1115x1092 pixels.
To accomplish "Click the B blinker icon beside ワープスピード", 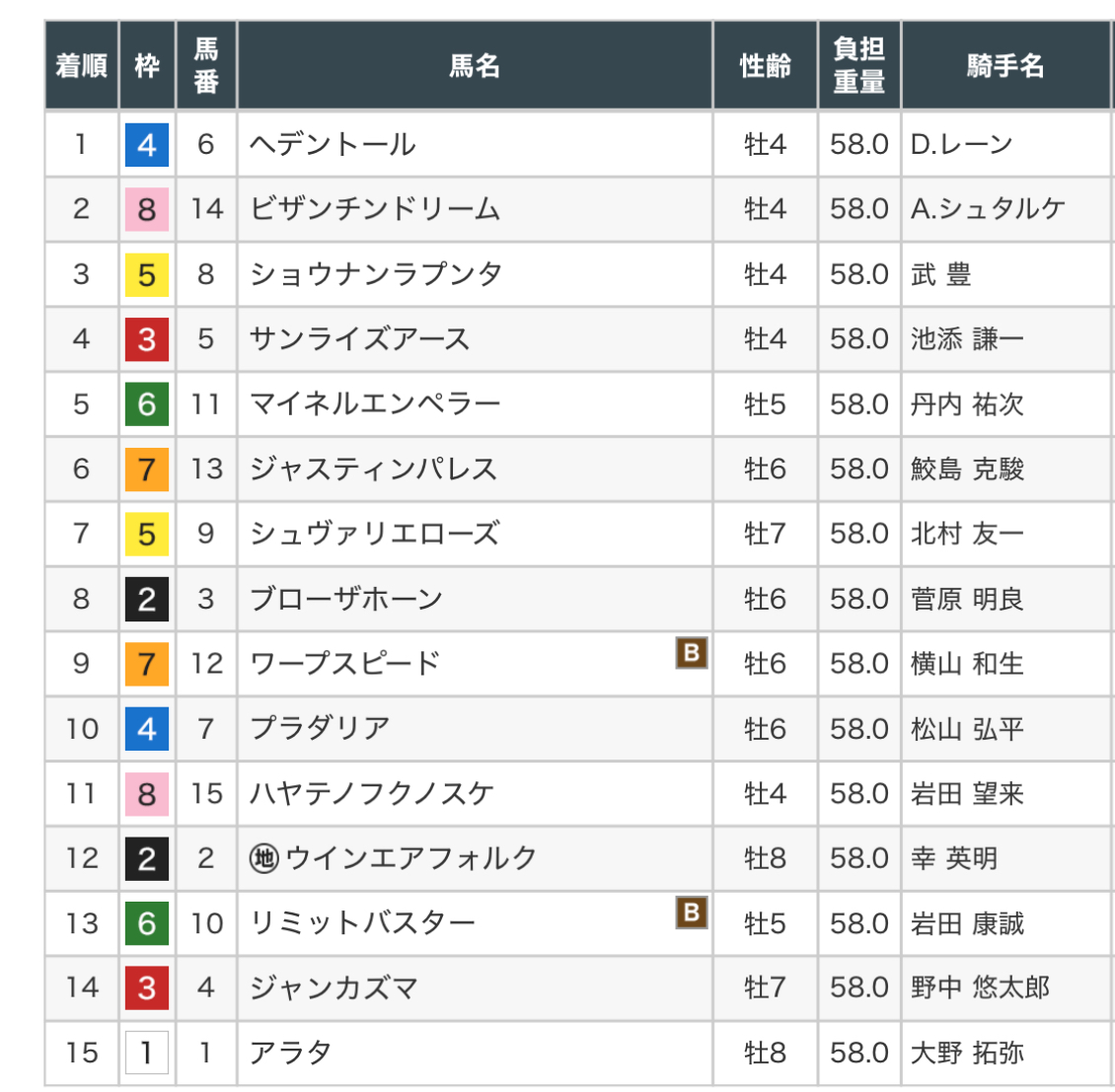I will (x=691, y=653).
